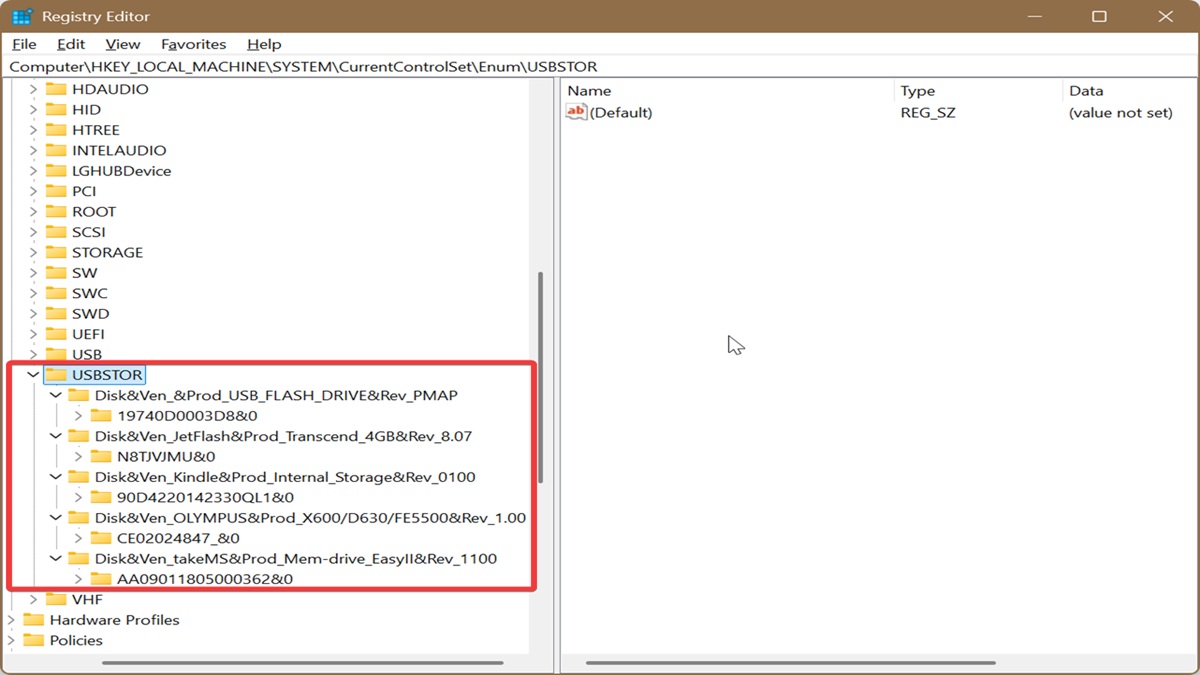
Task: Expand the 19740D0003D8&0 subkey
Action: [x=79, y=416]
